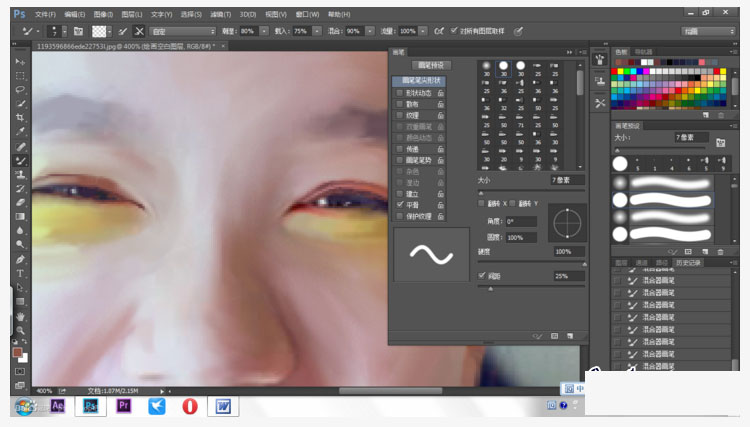Toggle Quick Mask mode icon

click(20, 371)
